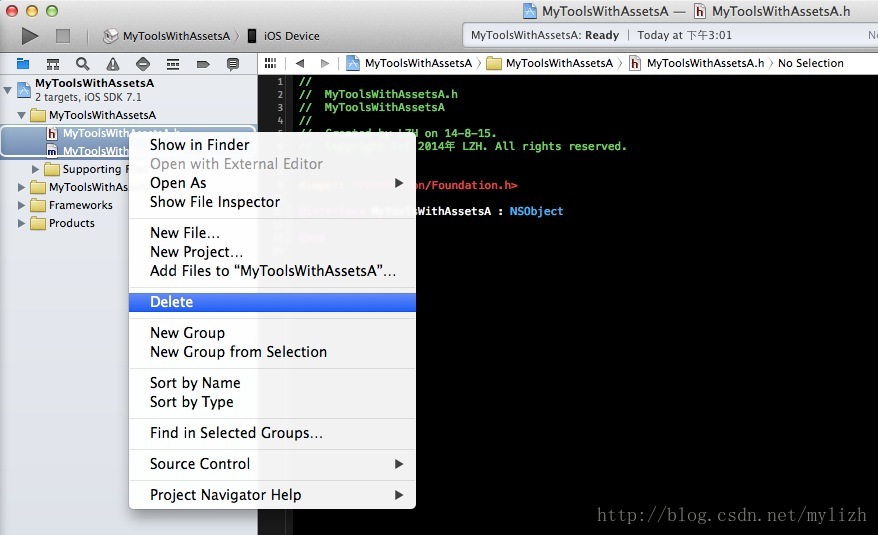Choose Show File Inspector
The width and height of the screenshot is (878, 535).
(x=272, y=202)
